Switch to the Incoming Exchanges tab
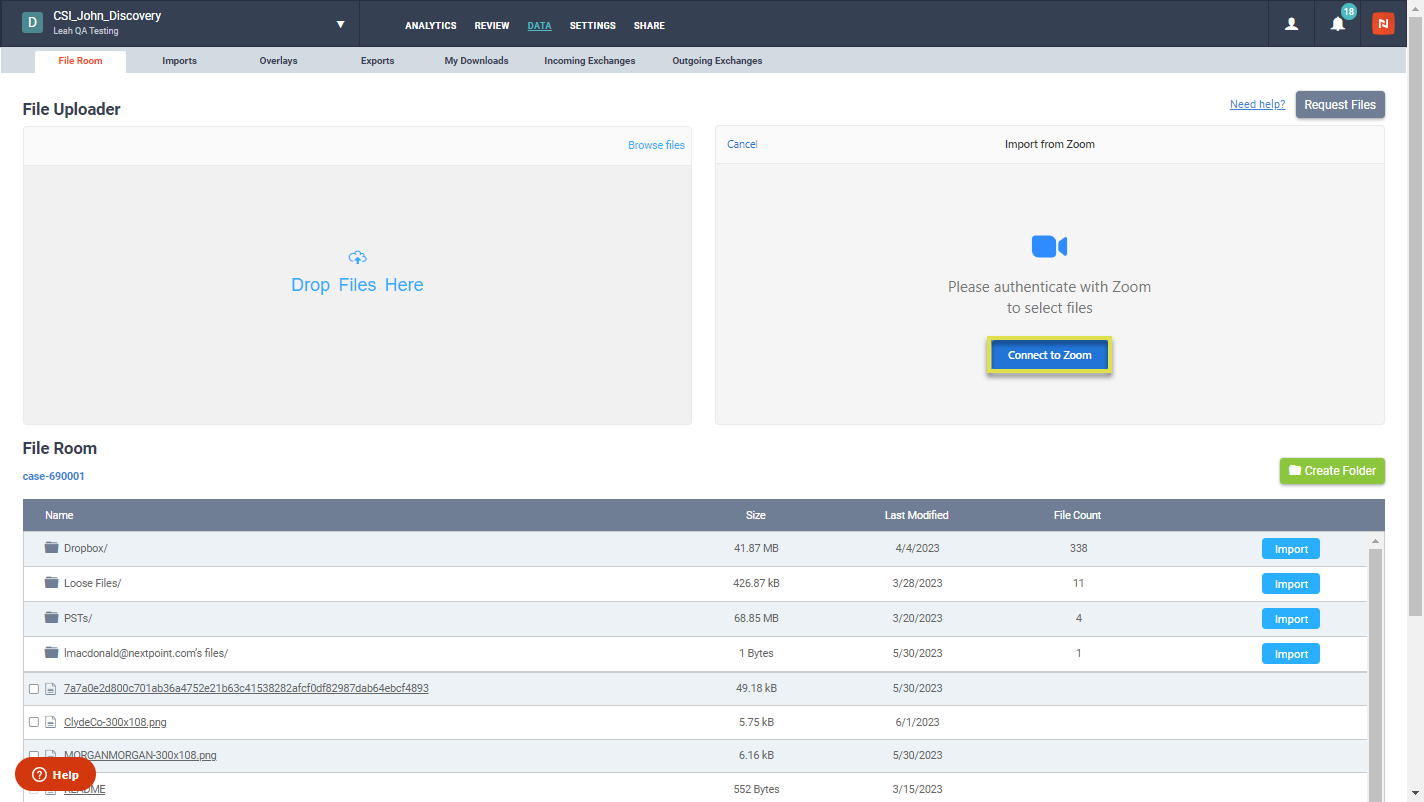The width and height of the screenshot is (1424, 802). tap(590, 61)
